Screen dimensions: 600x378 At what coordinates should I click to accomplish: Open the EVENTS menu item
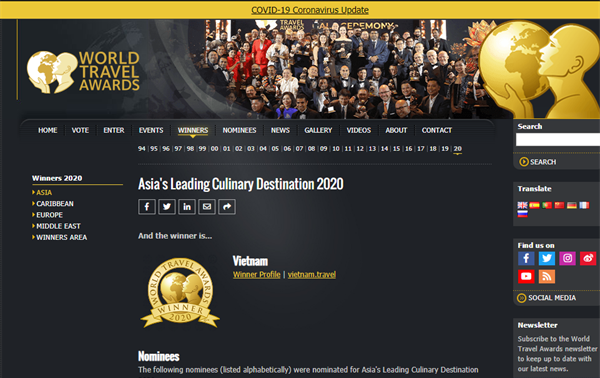coord(151,130)
